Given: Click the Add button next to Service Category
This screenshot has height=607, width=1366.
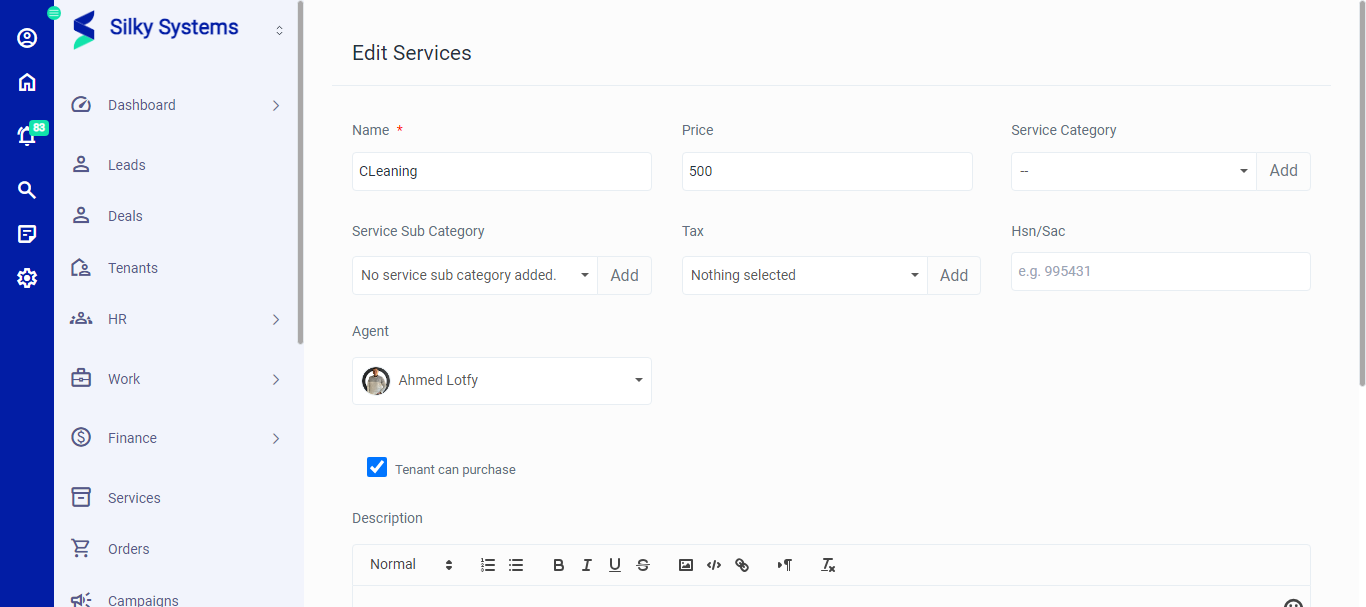Looking at the screenshot, I should (x=1284, y=171).
